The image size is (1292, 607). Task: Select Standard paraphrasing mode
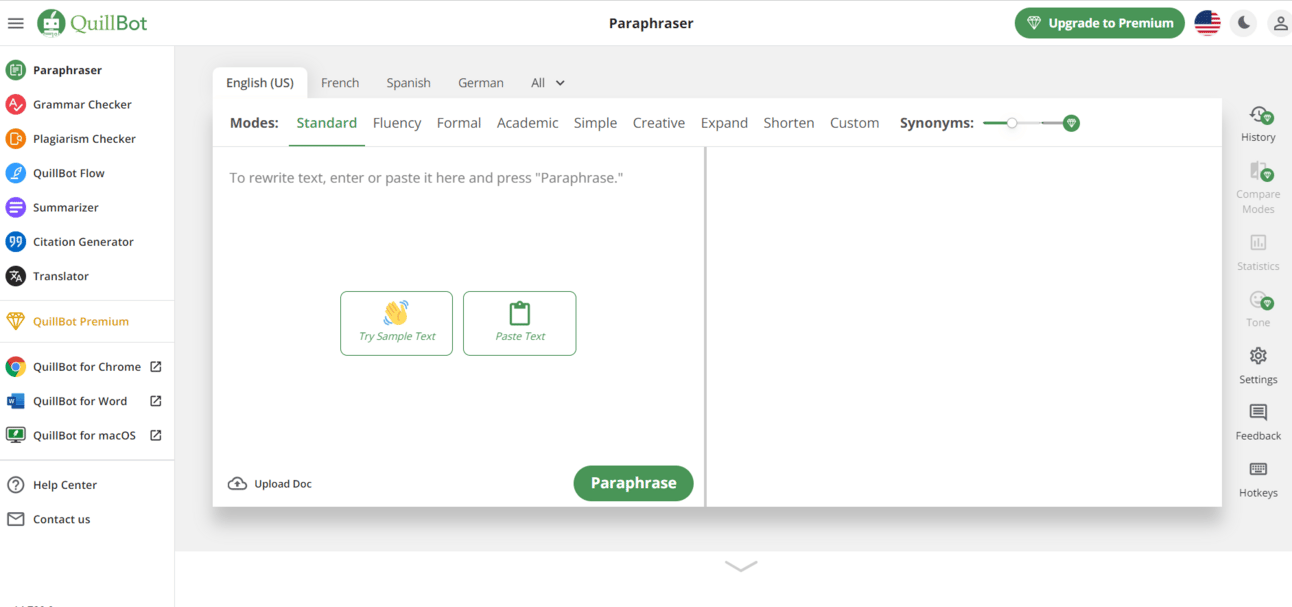point(327,123)
